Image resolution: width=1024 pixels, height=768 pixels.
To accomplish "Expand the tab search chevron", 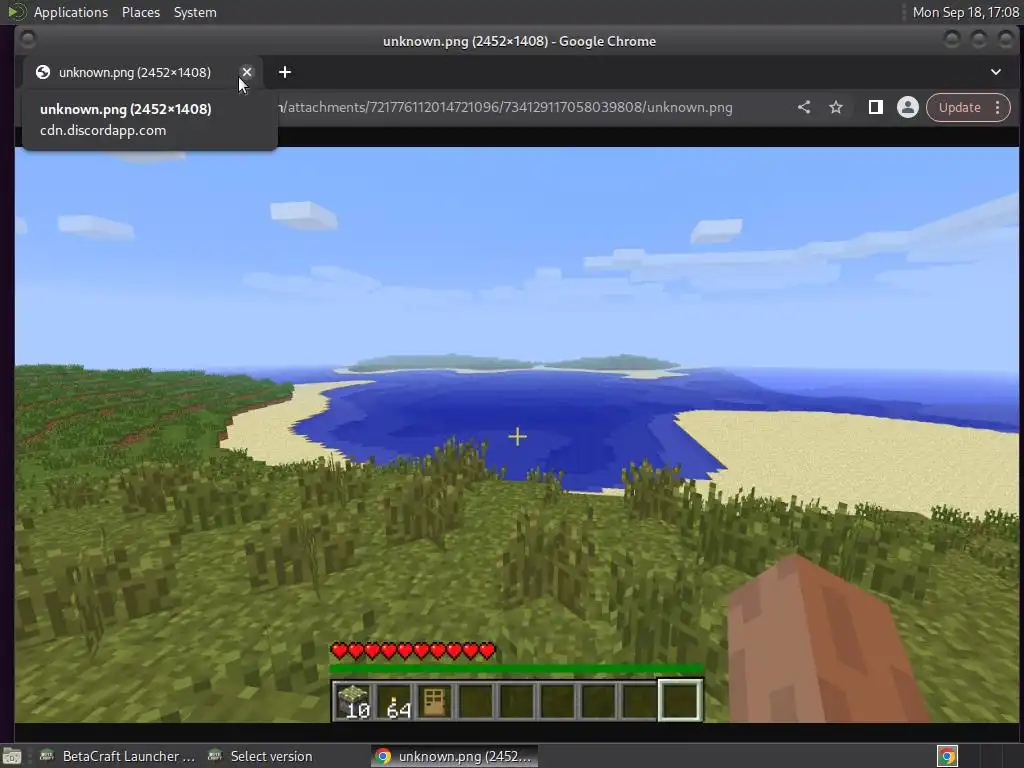I will pyautogui.click(x=996, y=72).
